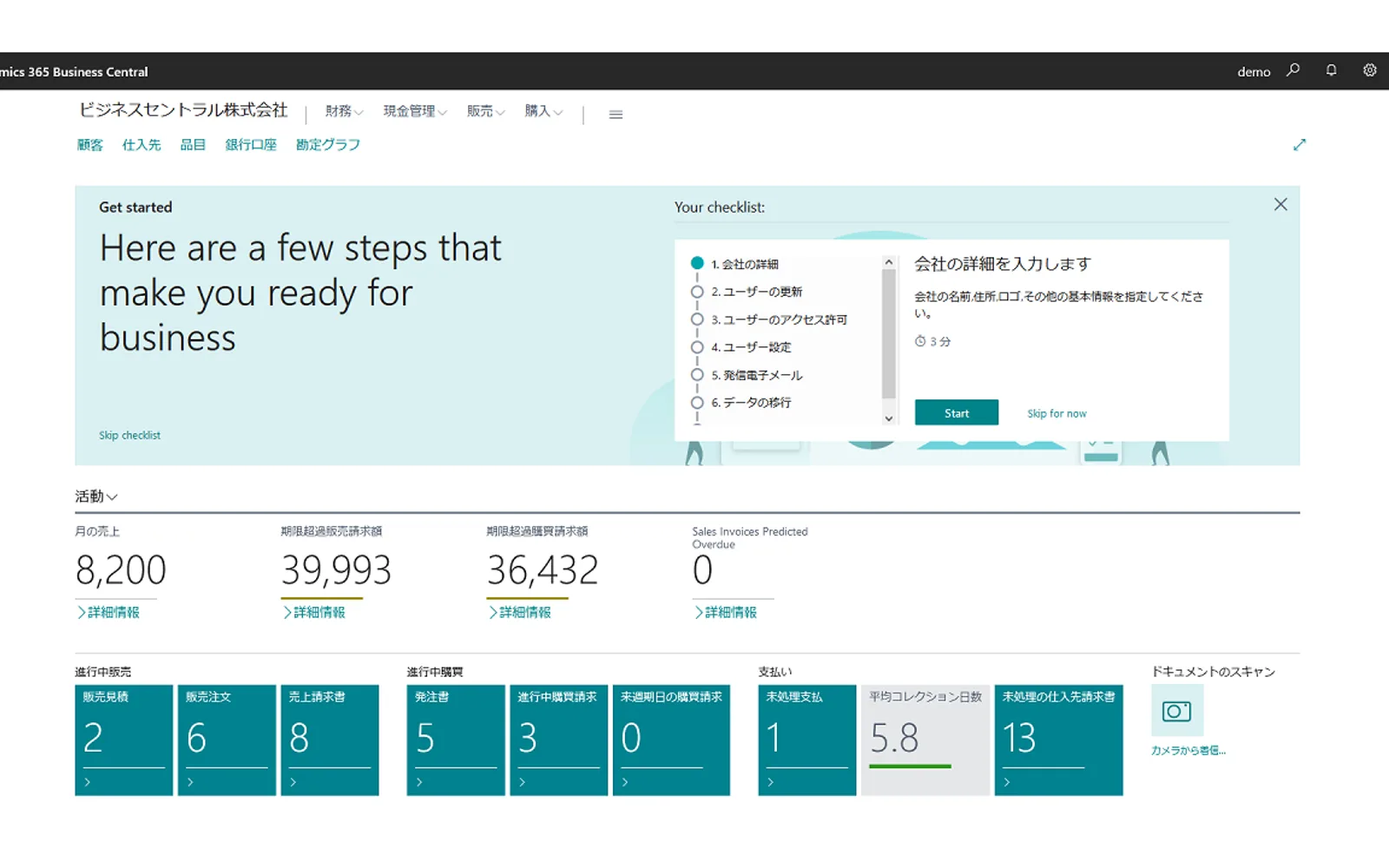Open the 販売見積 tile
The image size is (1389, 868).
pyautogui.click(x=123, y=740)
